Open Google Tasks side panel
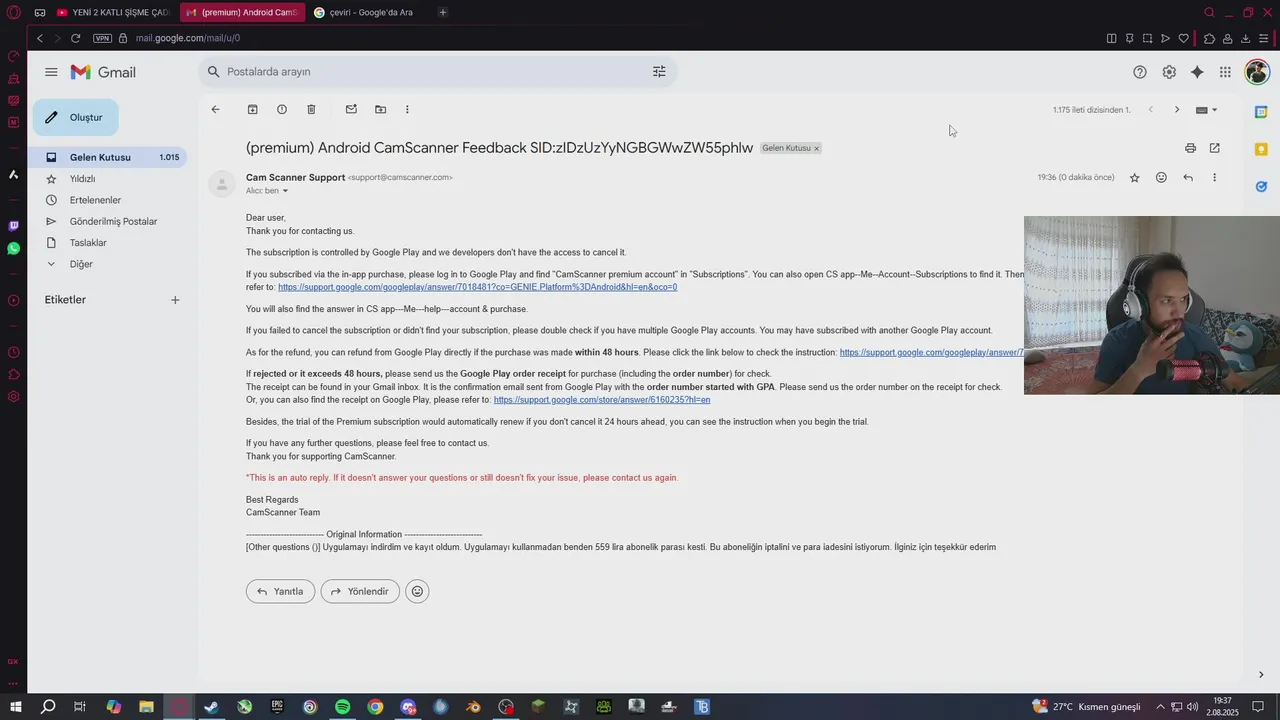 coord(1261,186)
